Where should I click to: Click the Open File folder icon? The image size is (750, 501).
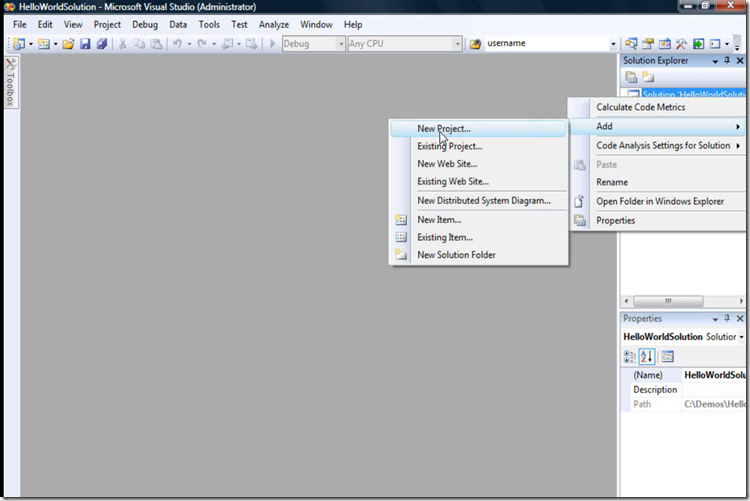click(68, 44)
